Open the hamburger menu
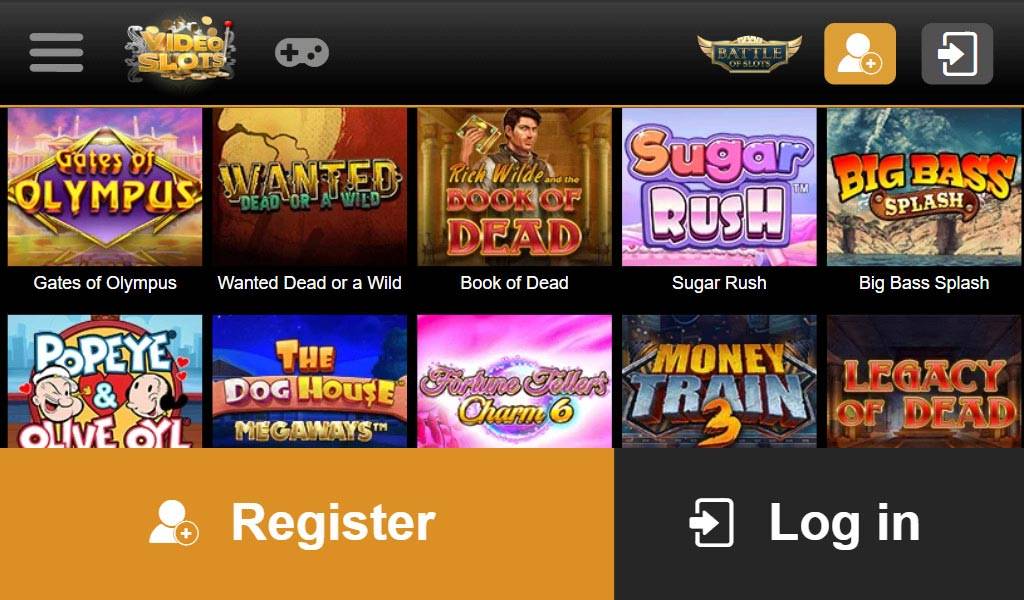The image size is (1024, 600). coord(56,52)
